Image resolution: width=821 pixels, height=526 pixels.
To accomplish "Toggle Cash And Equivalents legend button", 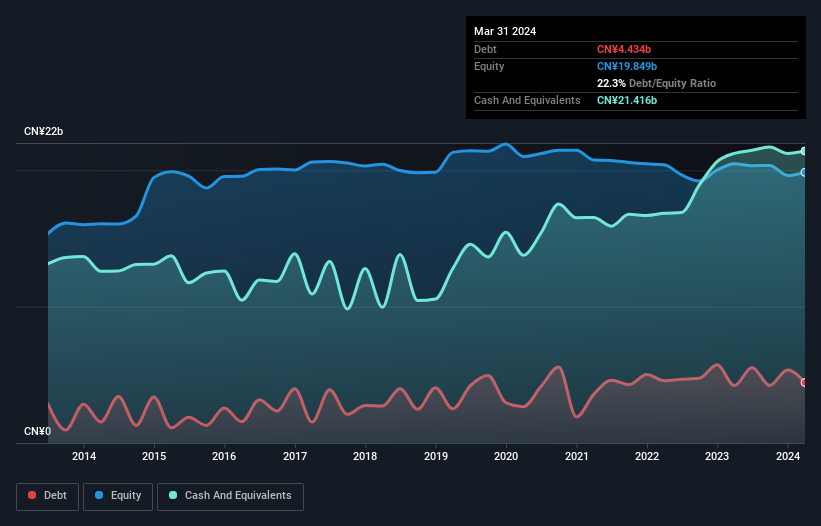I will pos(230,496).
